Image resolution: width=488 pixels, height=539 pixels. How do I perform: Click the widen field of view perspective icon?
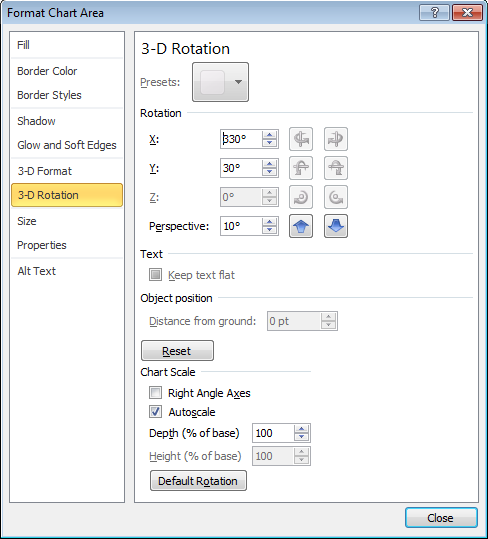[x=336, y=226]
